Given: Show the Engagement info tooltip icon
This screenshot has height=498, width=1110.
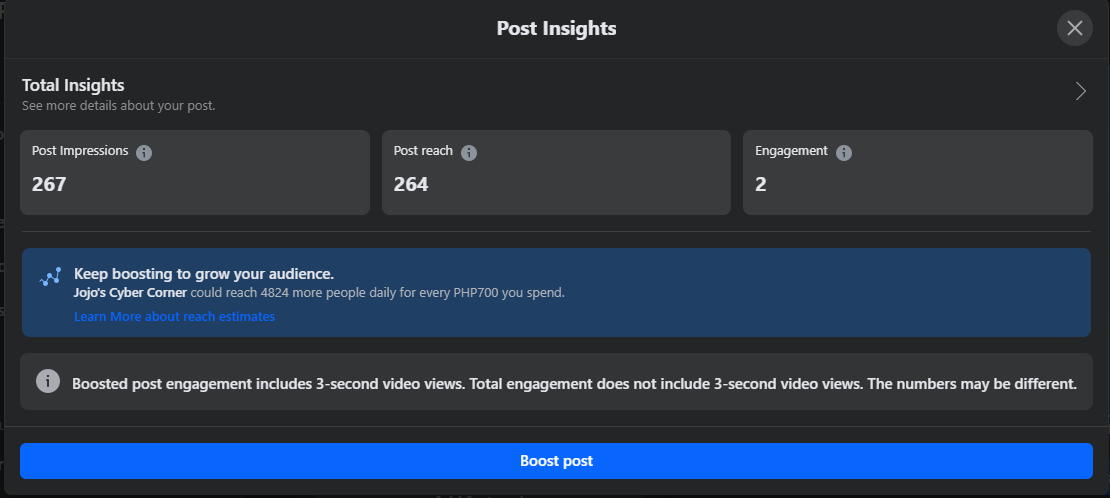Looking at the screenshot, I should pos(844,153).
